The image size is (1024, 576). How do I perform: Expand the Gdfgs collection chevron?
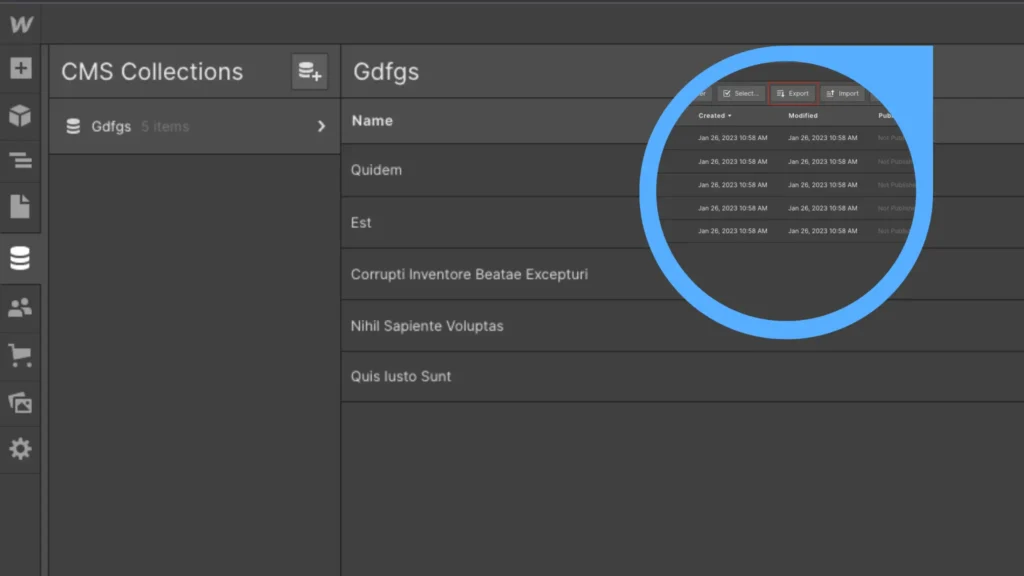pos(321,127)
